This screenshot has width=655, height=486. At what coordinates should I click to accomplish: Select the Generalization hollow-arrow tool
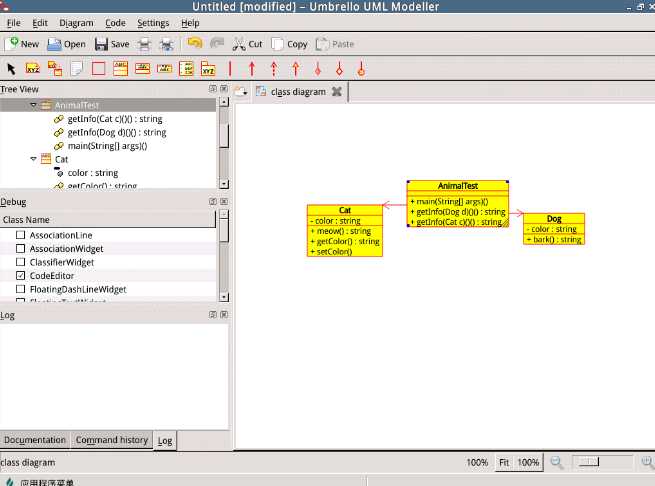point(296,69)
